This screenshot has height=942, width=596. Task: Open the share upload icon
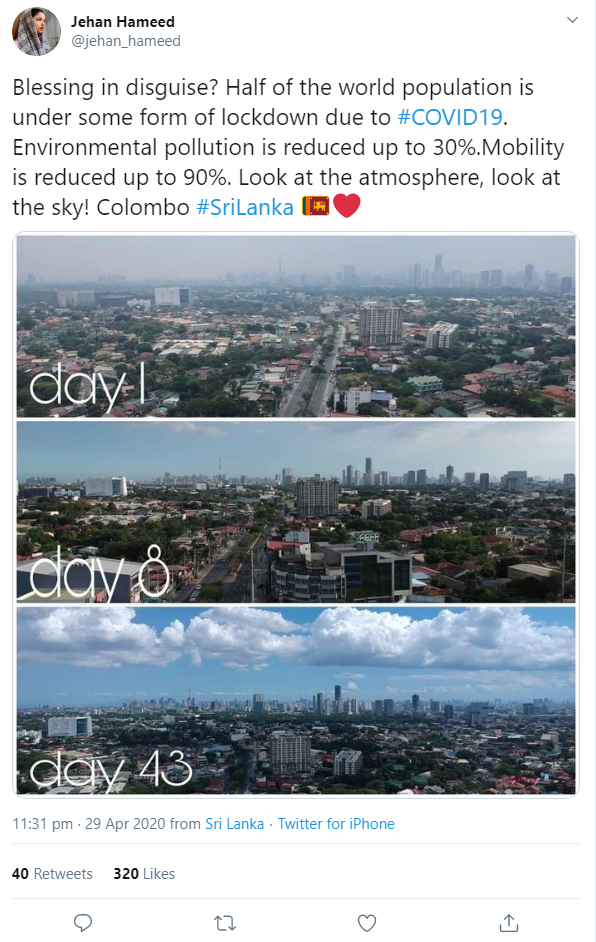(509, 922)
